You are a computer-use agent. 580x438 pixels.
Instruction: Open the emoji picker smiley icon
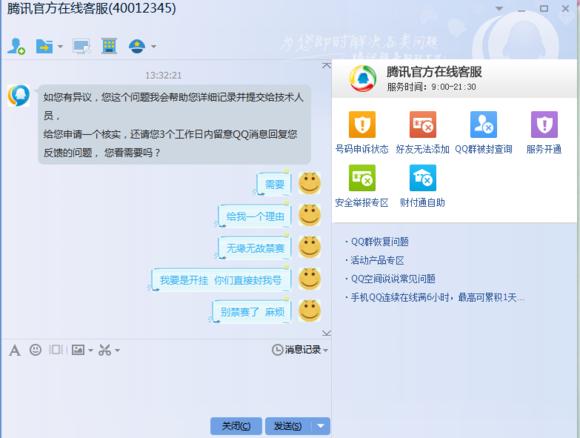(x=36, y=350)
